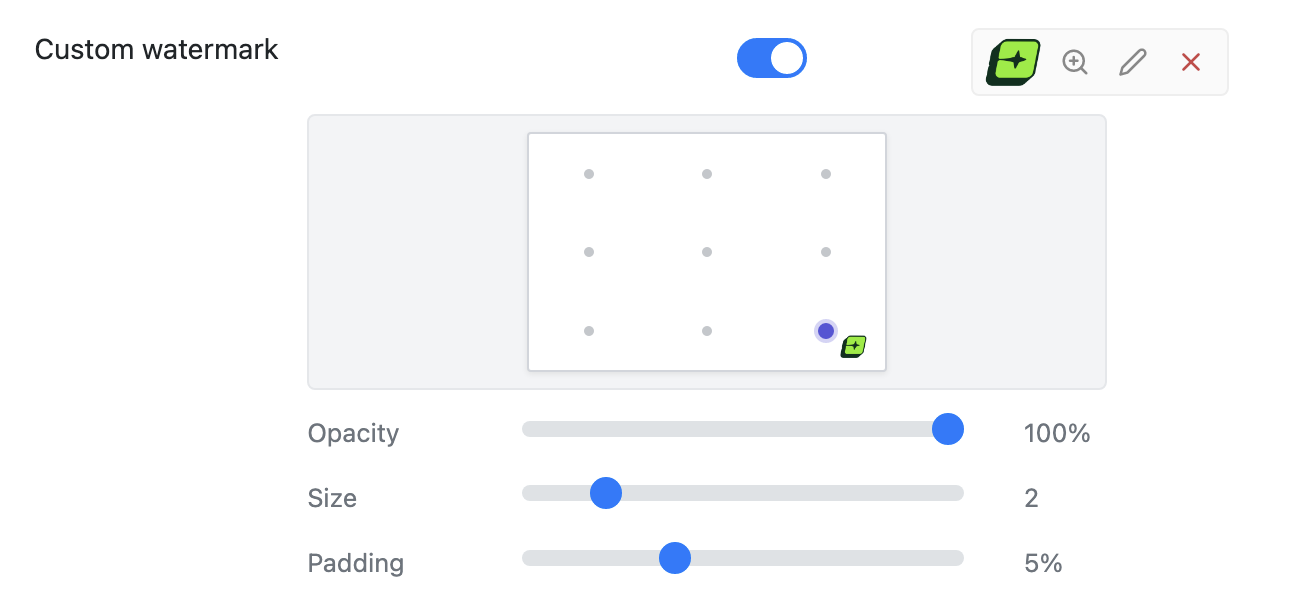The image size is (1294, 610).
Task: Pick the middle-right watermark position dot
Action: 825,252
